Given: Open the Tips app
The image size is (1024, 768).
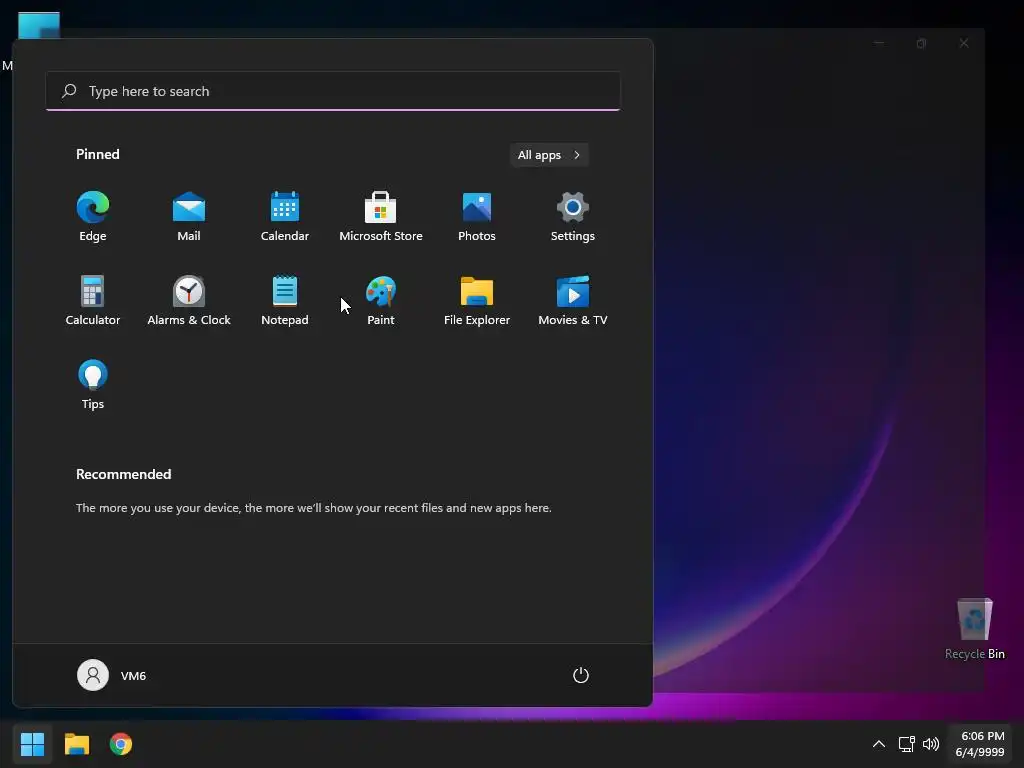Looking at the screenshot, I should coord(93,385).
